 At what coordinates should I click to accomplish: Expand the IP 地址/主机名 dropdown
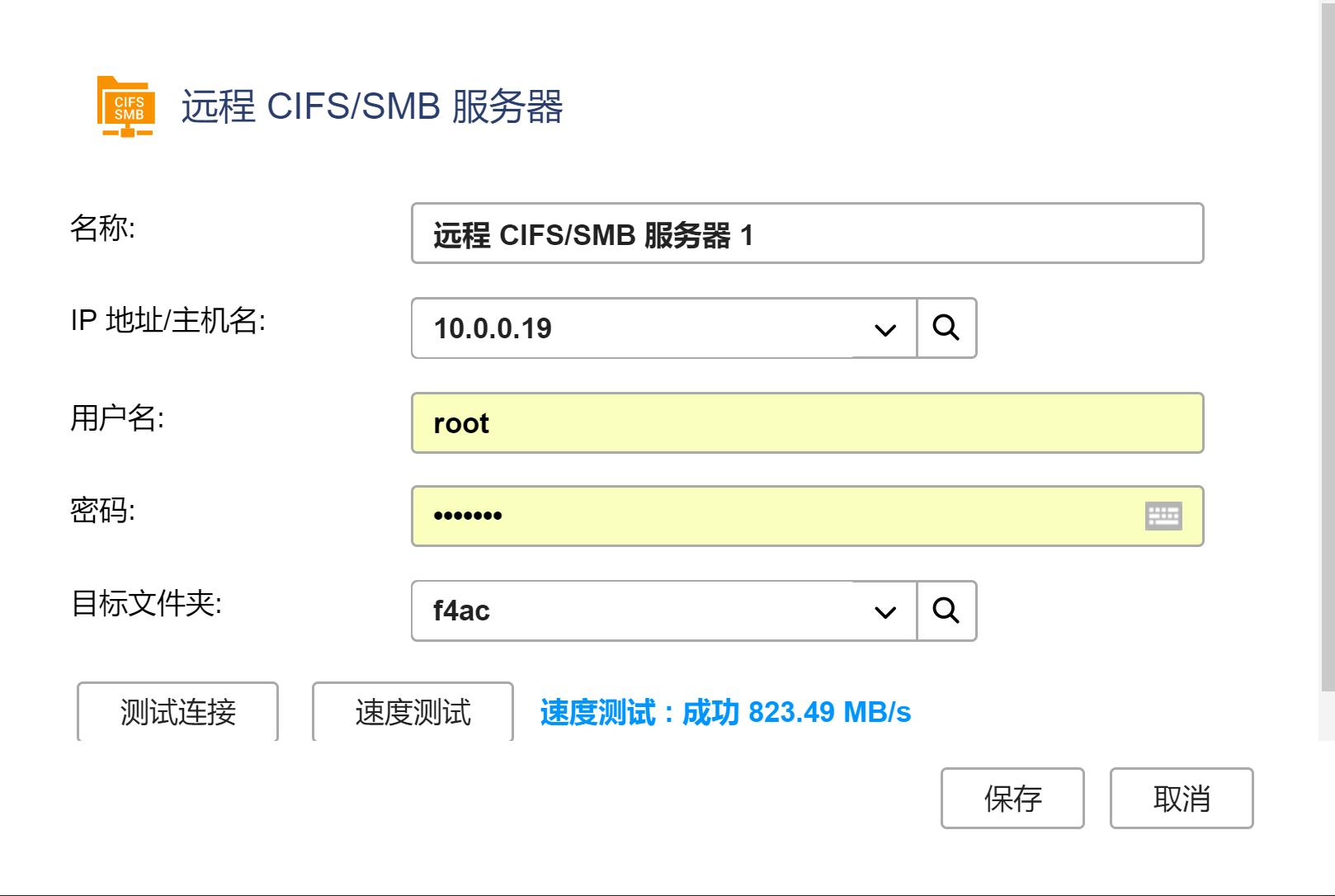pyautogui.click(x=884, y=329)
